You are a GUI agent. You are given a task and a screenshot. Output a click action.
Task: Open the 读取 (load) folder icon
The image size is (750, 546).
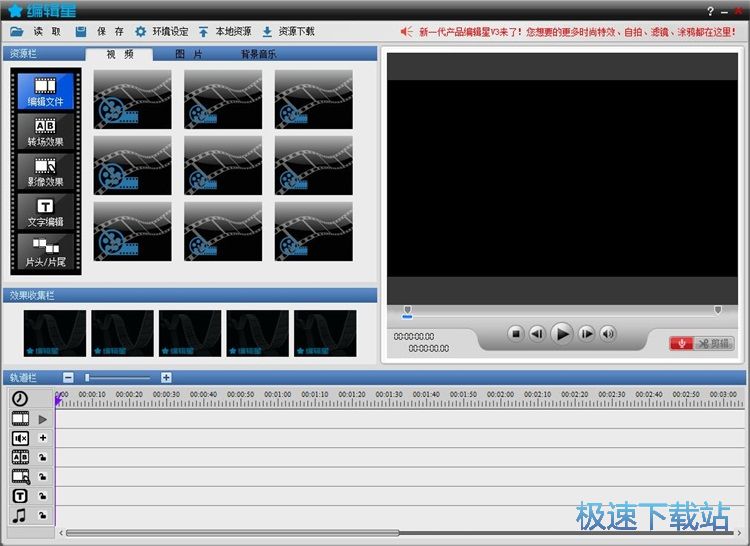click(17, 32)
